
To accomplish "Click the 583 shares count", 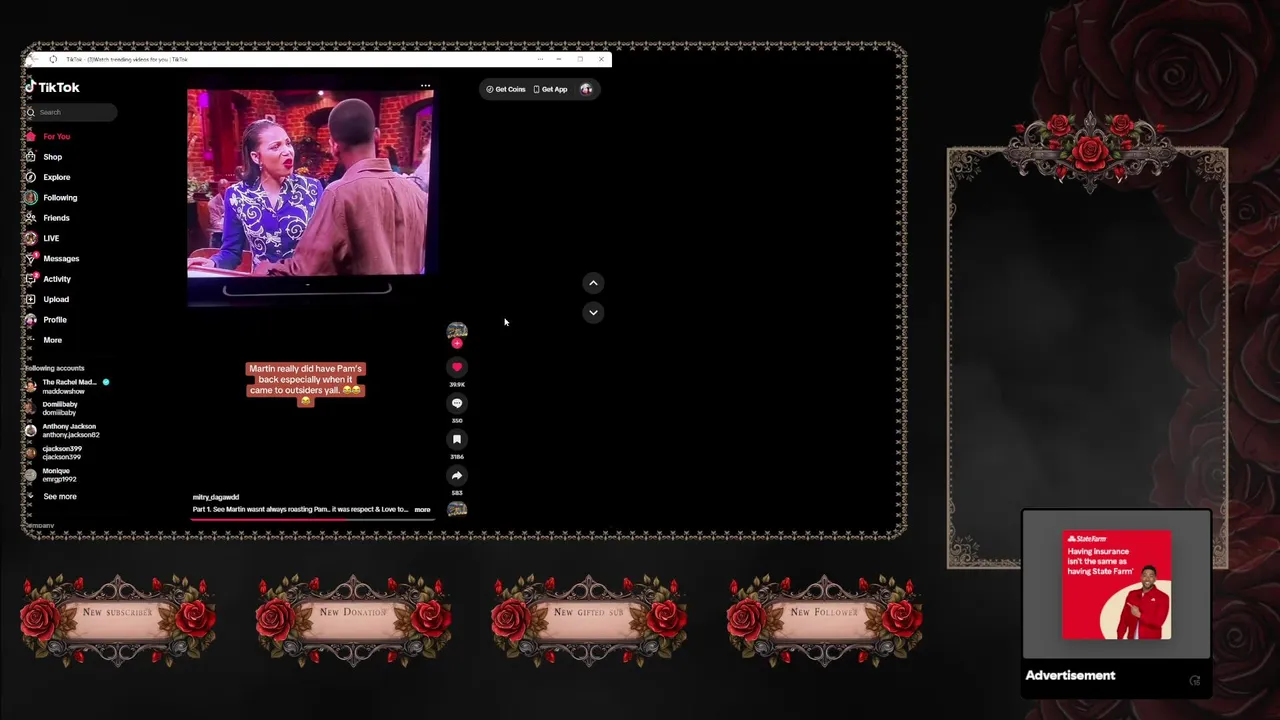I will [x=457, y=492].
